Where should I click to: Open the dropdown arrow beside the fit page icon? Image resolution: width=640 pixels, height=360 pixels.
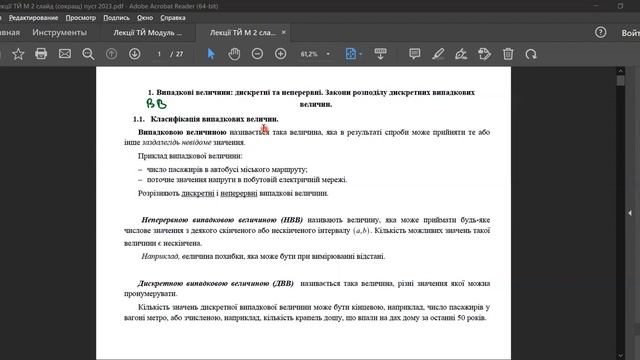point(360,54)
